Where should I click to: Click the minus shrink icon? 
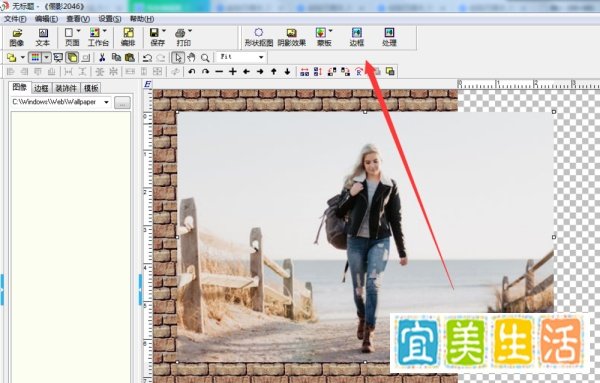click(219, 72)
